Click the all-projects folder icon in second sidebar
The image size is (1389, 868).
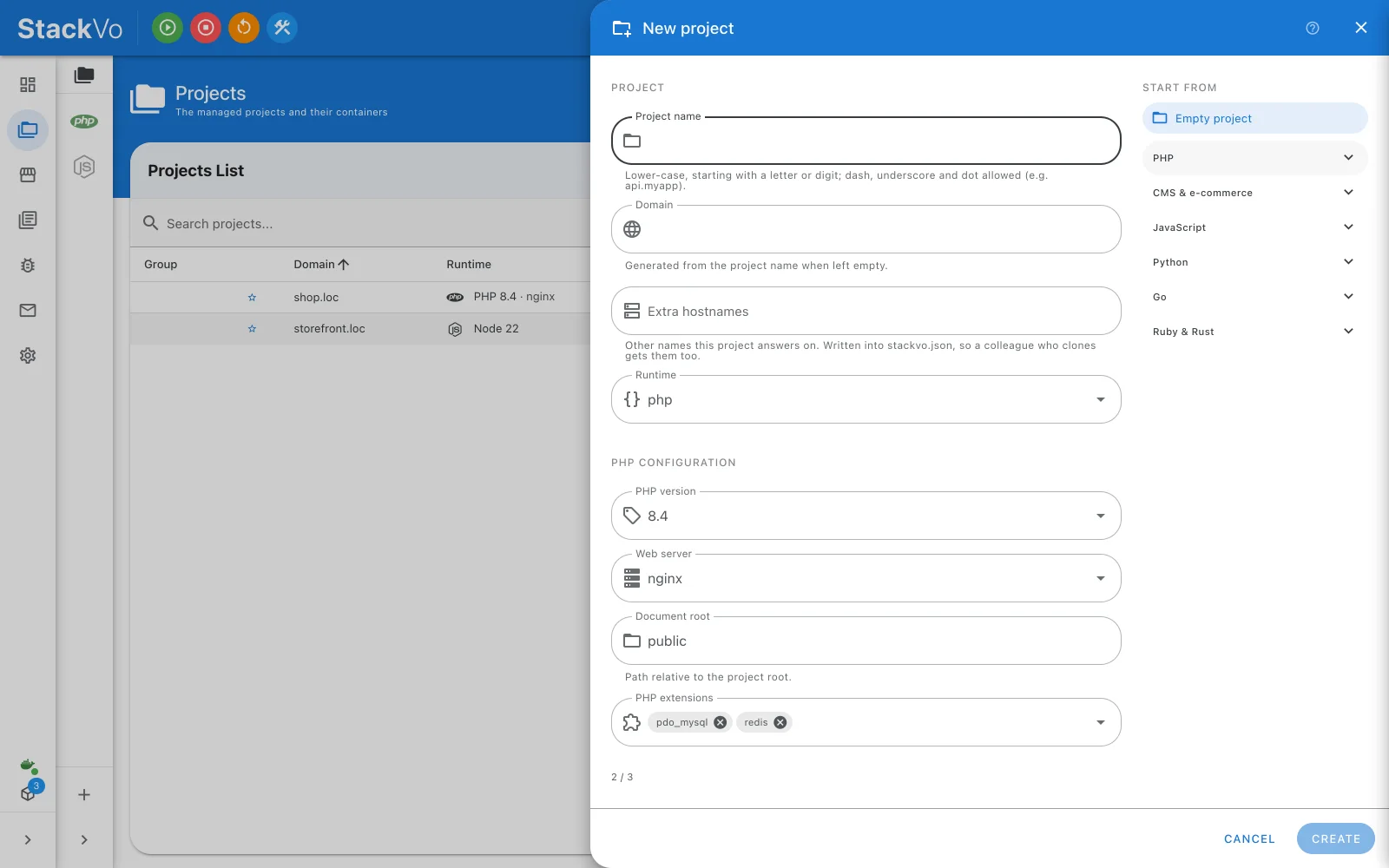click(84, 76)
